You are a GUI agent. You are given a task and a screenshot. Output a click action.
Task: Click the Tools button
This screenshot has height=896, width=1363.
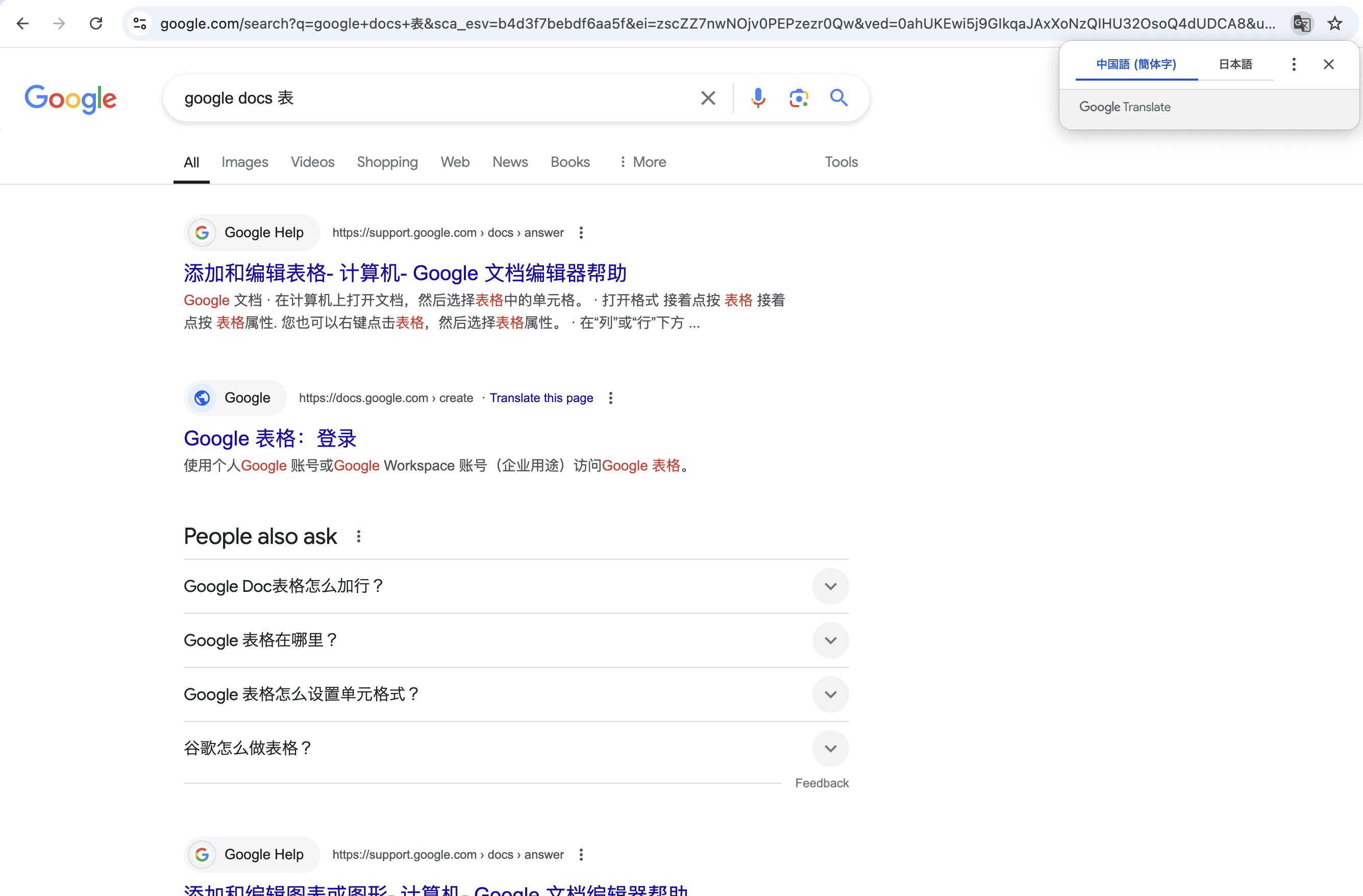[x=840, y=162]
